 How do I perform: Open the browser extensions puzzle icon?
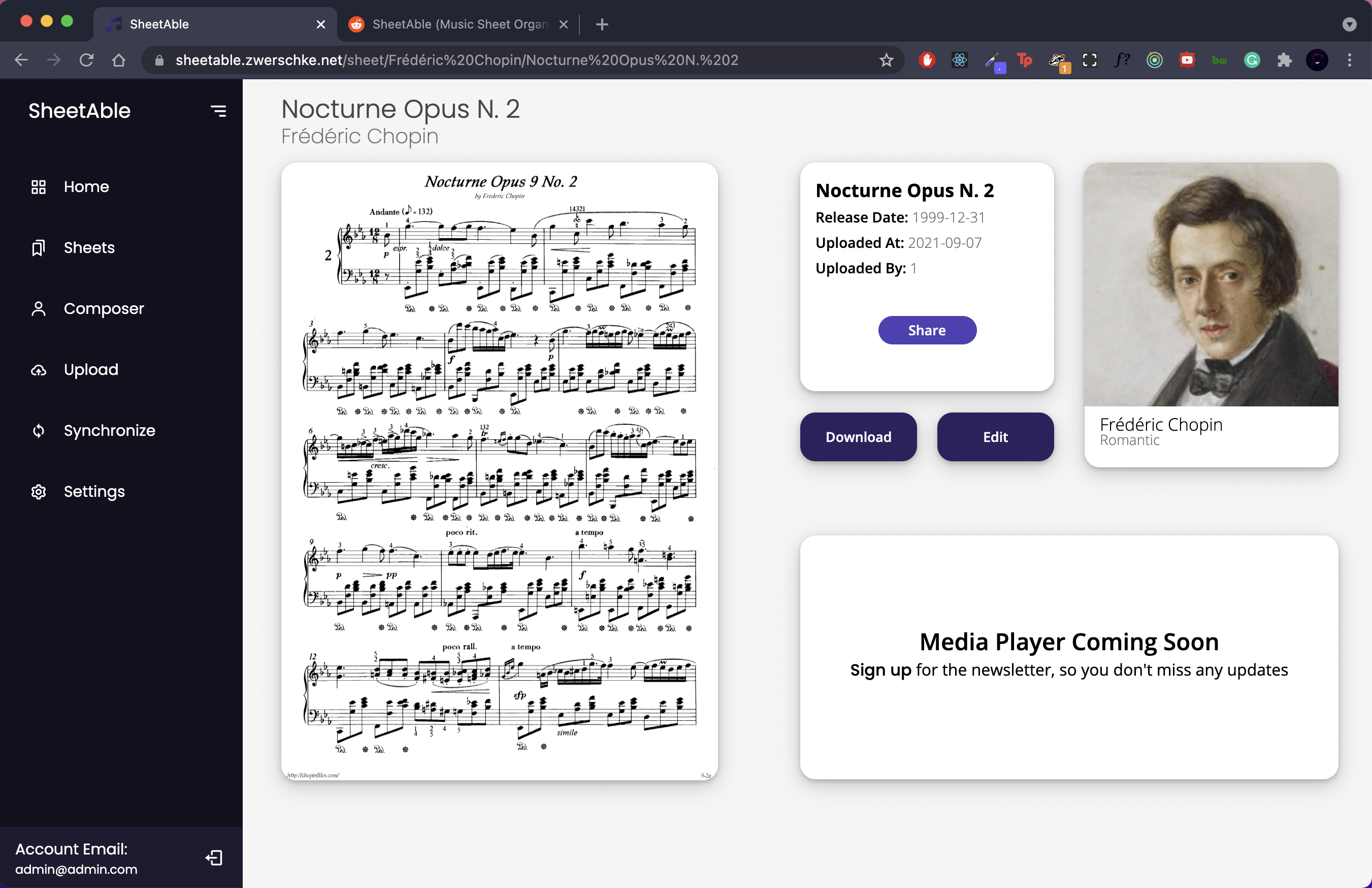[x=1284, y=60]
